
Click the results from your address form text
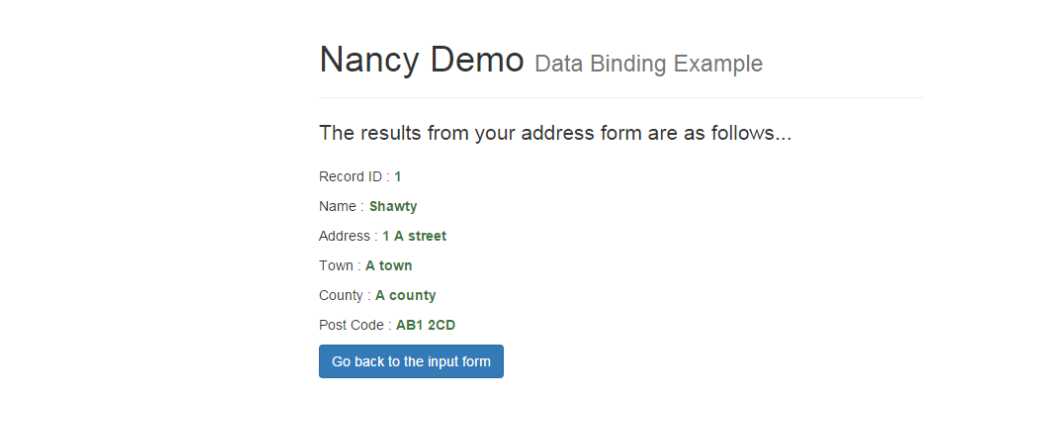coord(555,133)
